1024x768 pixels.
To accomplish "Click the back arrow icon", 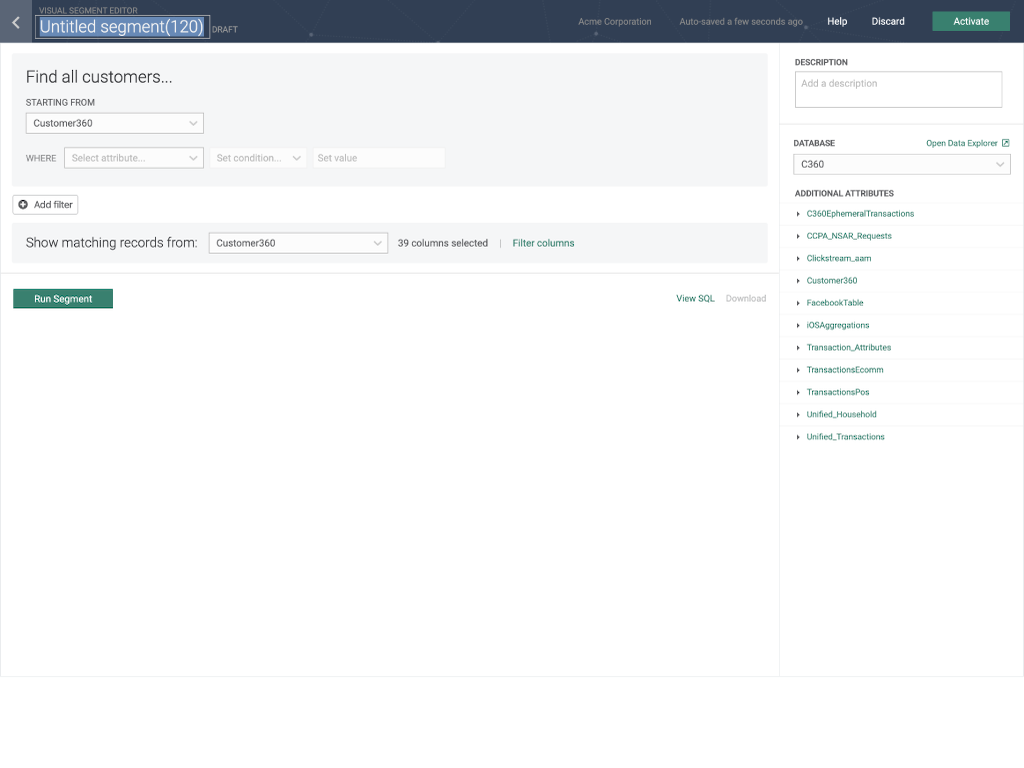I will point(15,22).
